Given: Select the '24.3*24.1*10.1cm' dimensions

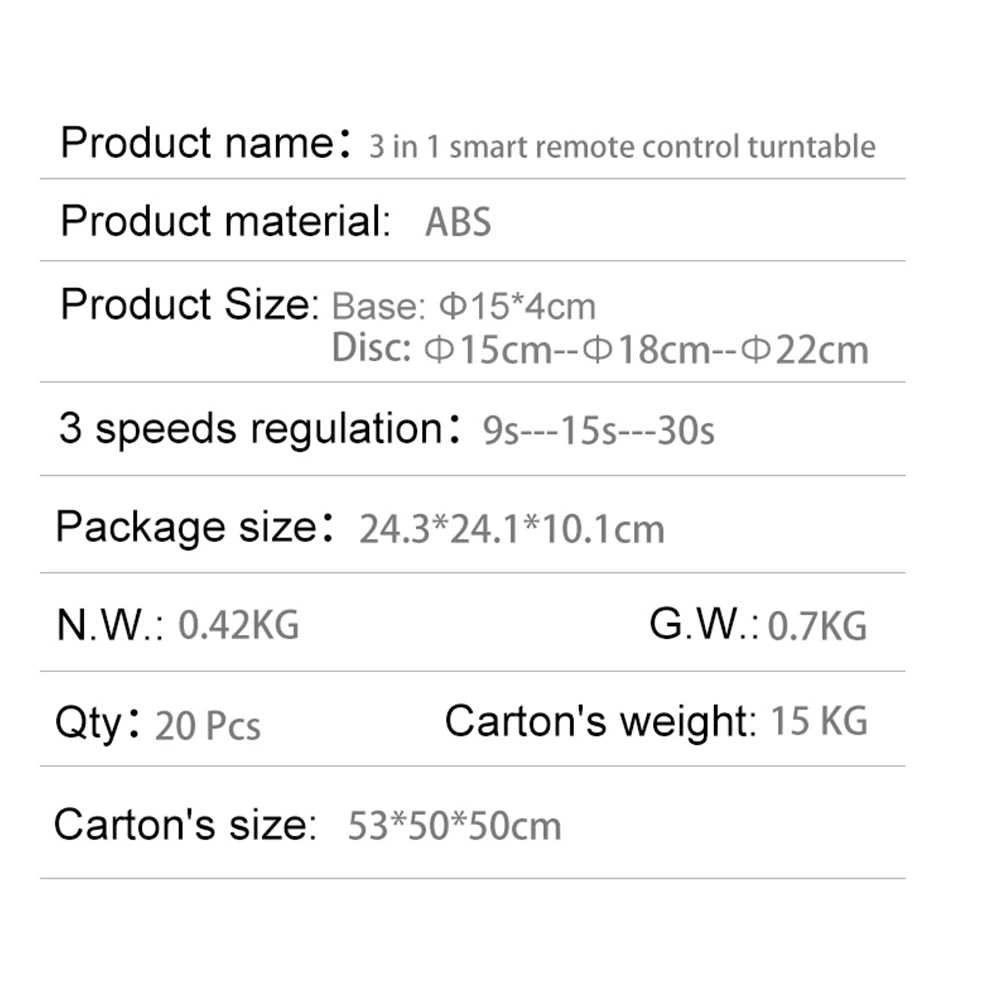Looking at the screenshot, I should [x=512, y=529].
